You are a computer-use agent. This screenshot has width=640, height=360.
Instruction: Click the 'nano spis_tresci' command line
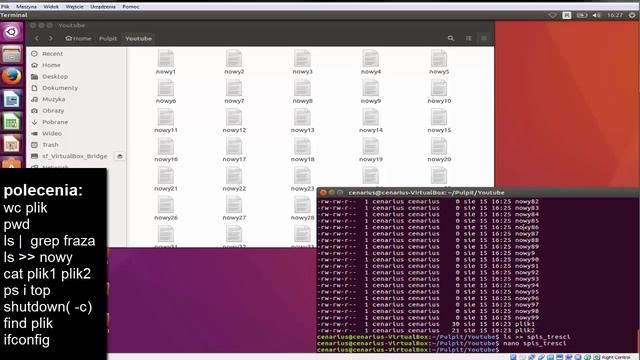[442, 343]
